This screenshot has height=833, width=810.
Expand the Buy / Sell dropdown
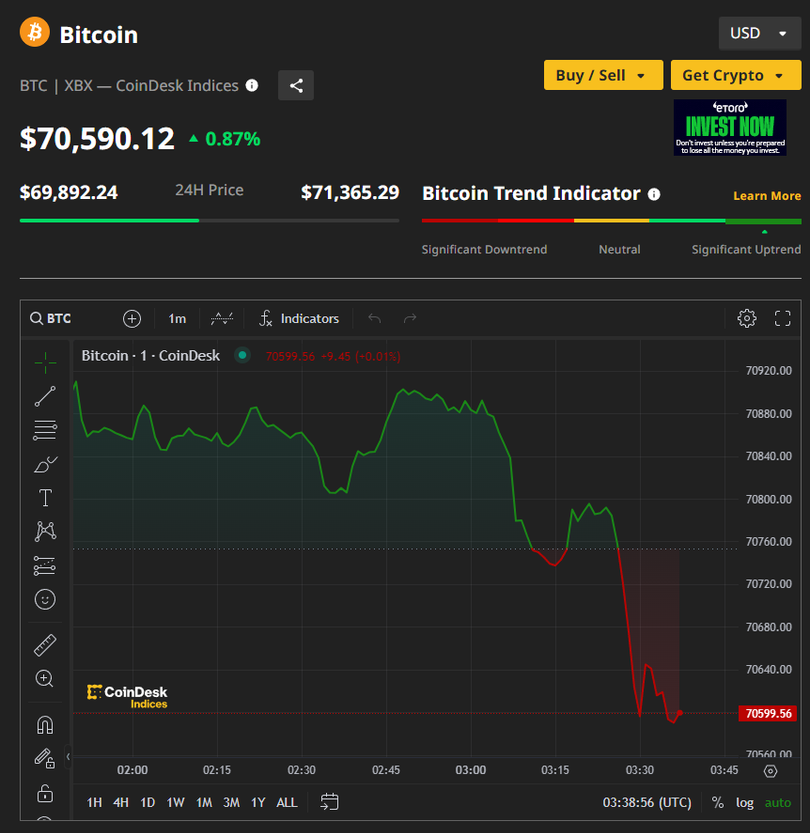[603, 75]
